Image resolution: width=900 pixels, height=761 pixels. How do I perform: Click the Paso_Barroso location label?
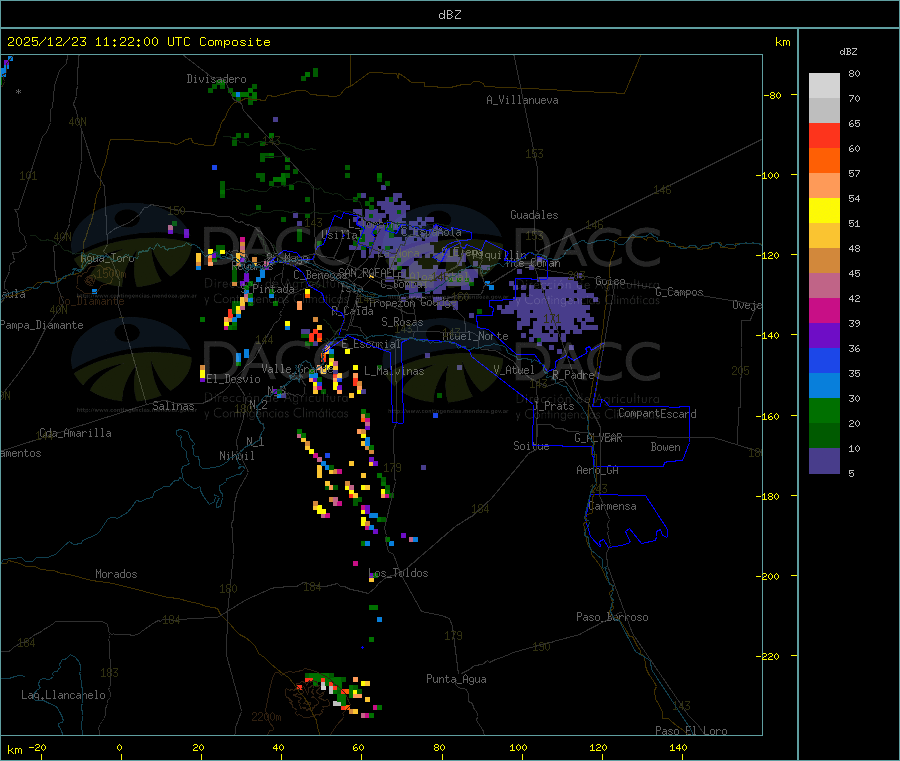point(612,617)
